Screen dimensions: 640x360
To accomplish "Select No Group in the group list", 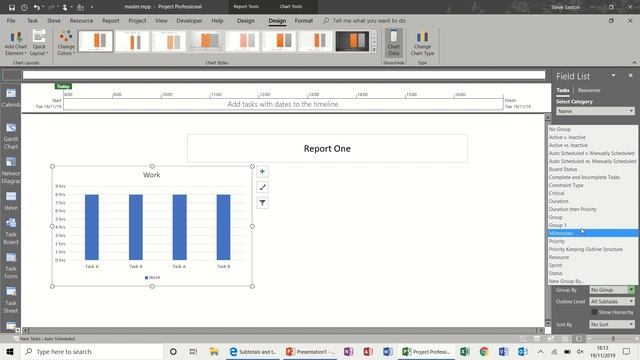I will (593, 129).
